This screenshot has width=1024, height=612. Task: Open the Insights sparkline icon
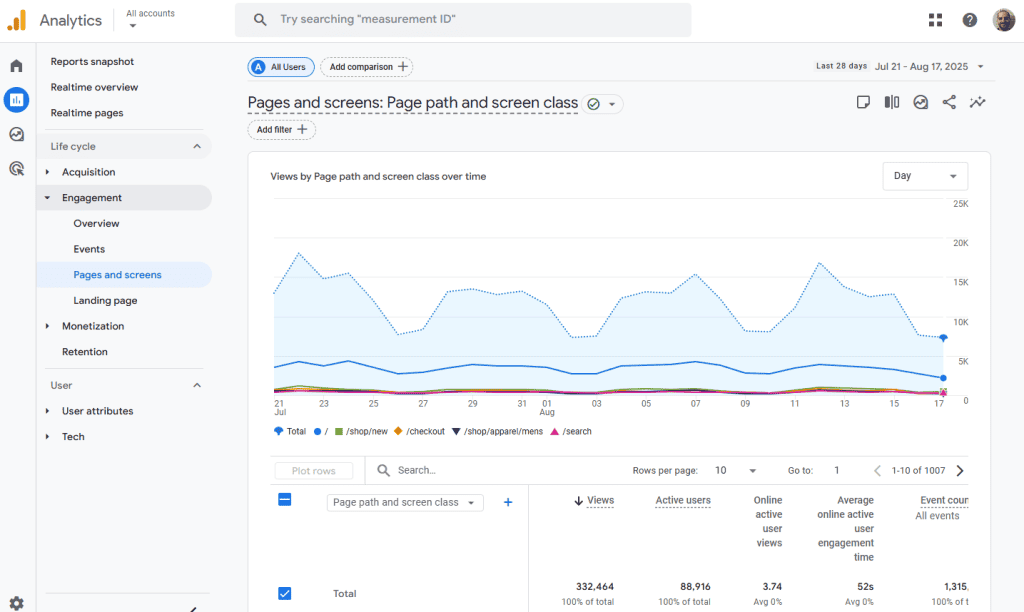click(x=977, y=102)
